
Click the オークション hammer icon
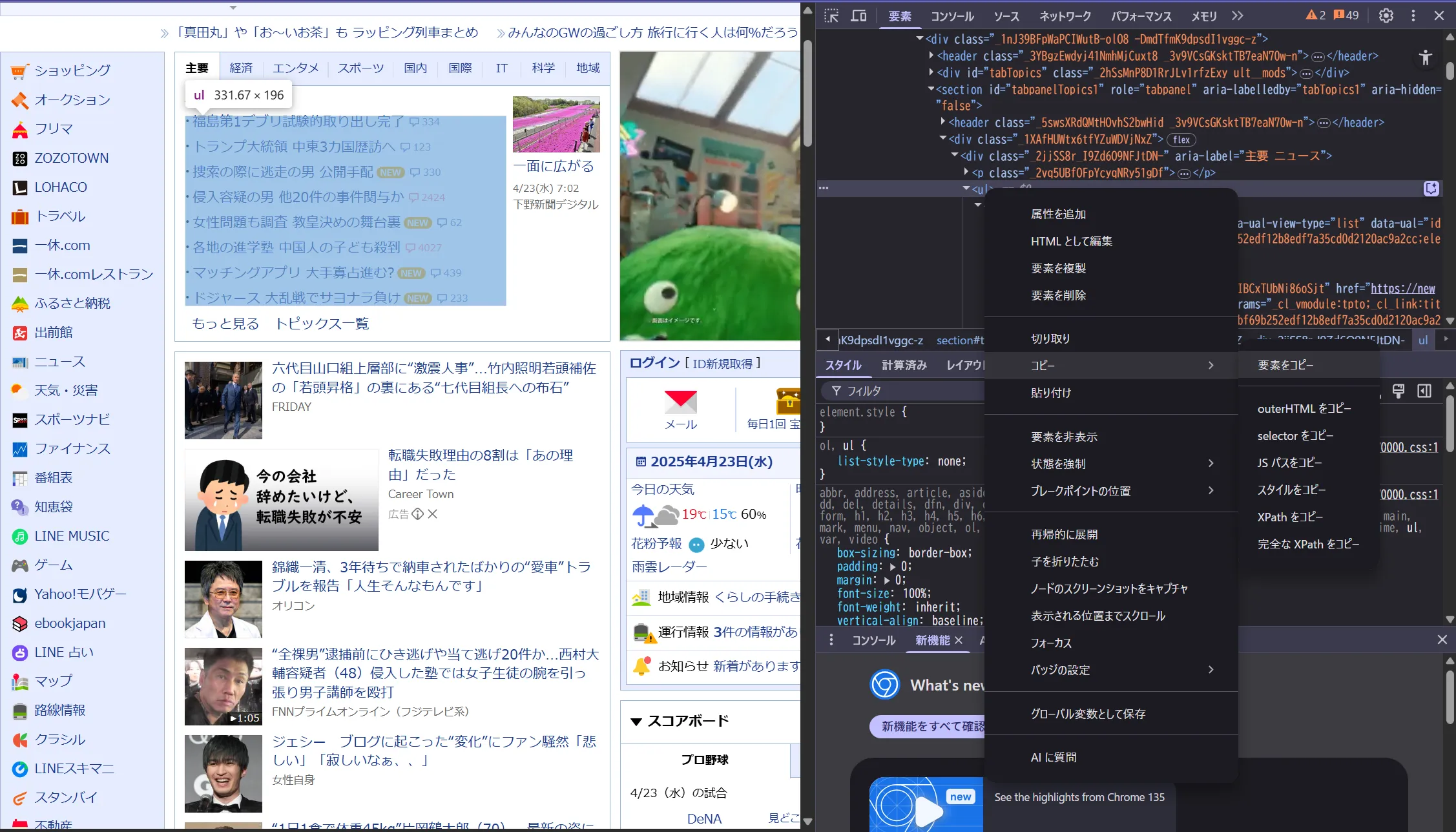[20, 100]
